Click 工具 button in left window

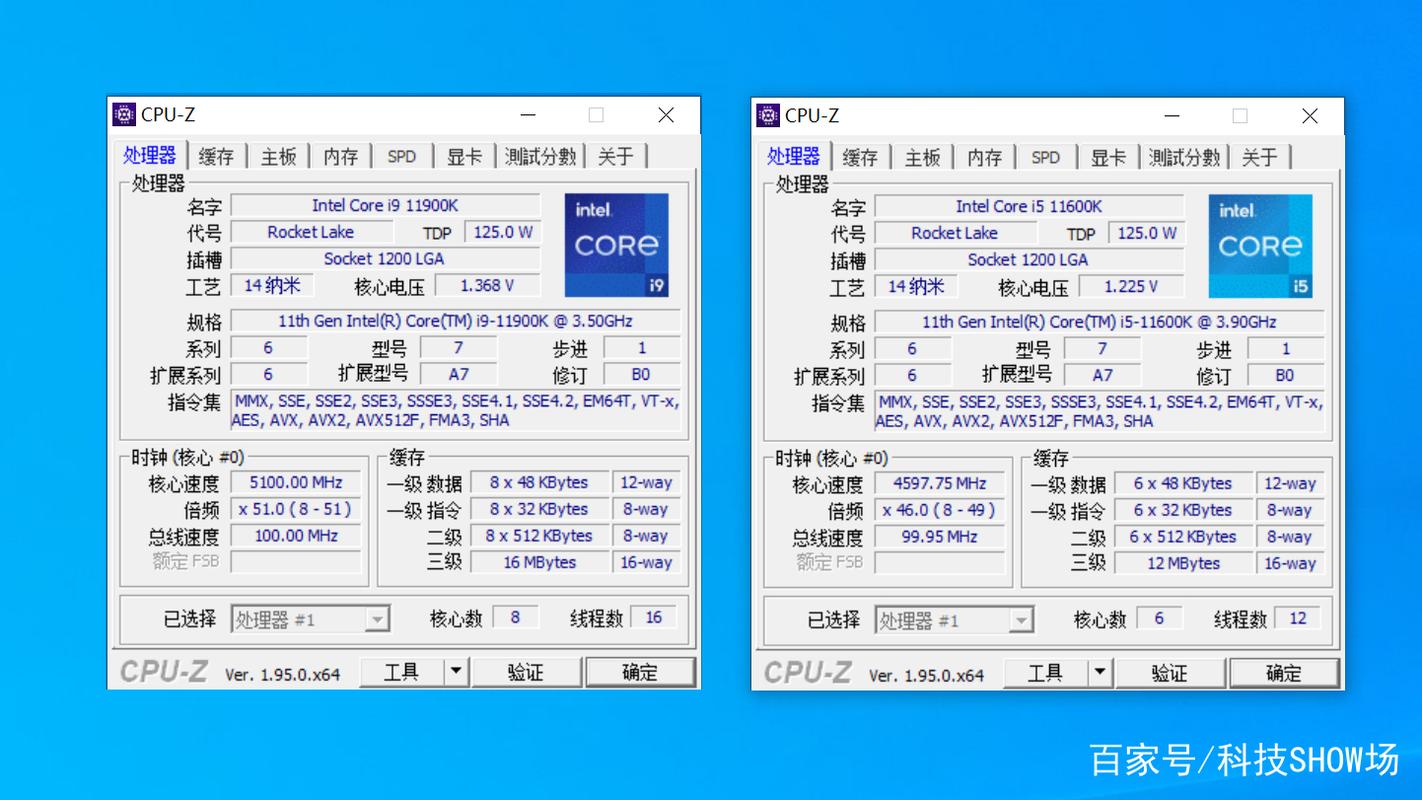(402, 672)
